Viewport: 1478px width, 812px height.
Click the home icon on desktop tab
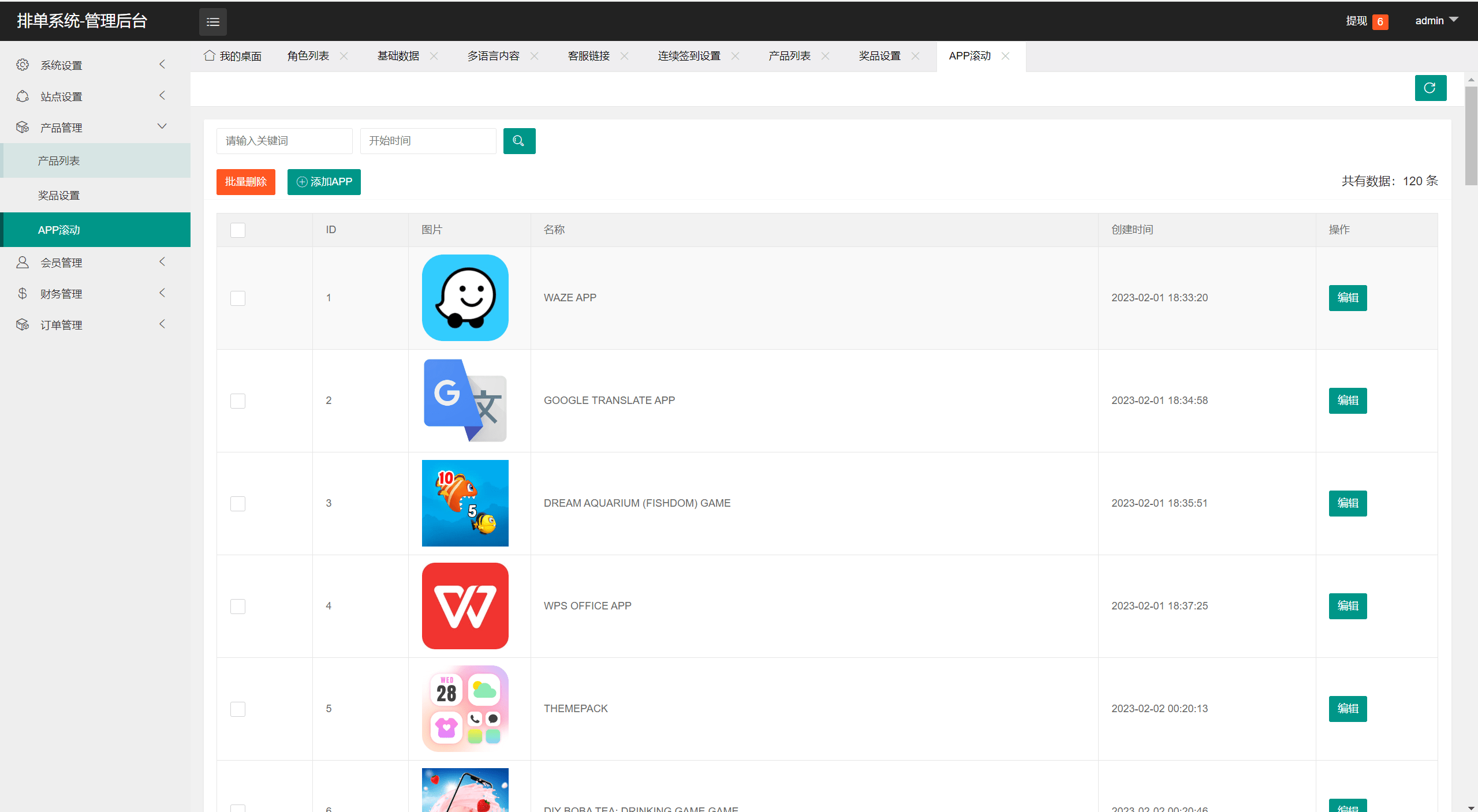pyautogui.click(x=210, y=55)
